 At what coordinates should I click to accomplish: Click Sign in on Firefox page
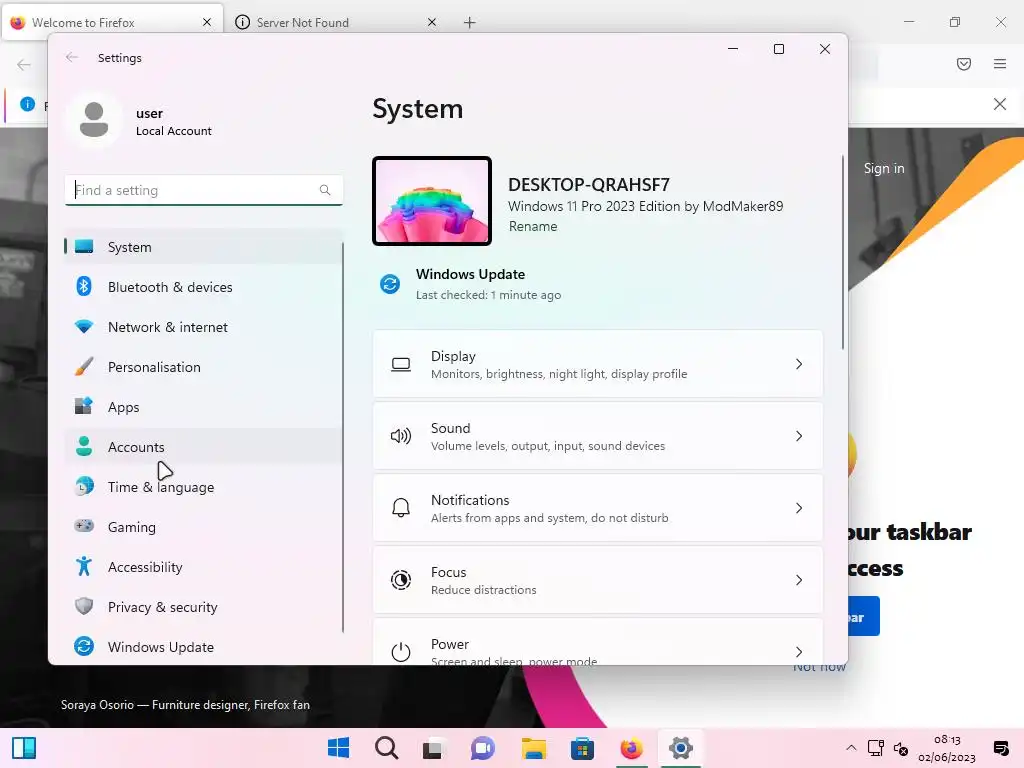tap(884, 168)
